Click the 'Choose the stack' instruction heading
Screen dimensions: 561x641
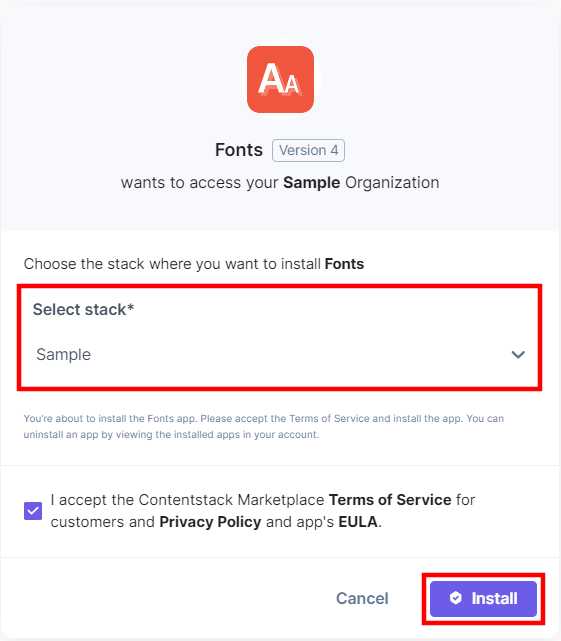click(194, 264)
